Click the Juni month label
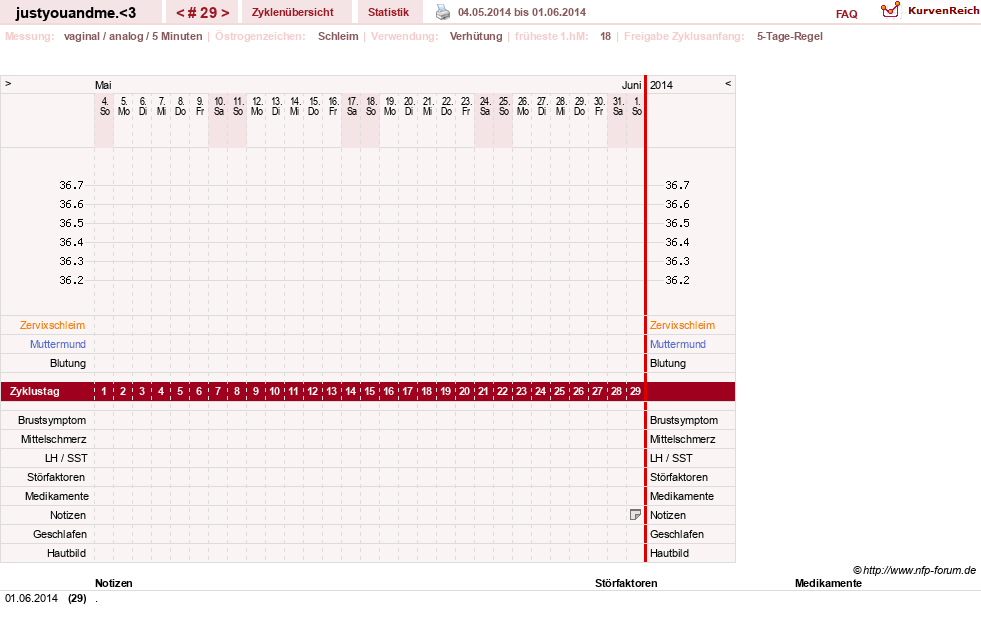Viewport: 981px width, 622px height. pos(631,85)
